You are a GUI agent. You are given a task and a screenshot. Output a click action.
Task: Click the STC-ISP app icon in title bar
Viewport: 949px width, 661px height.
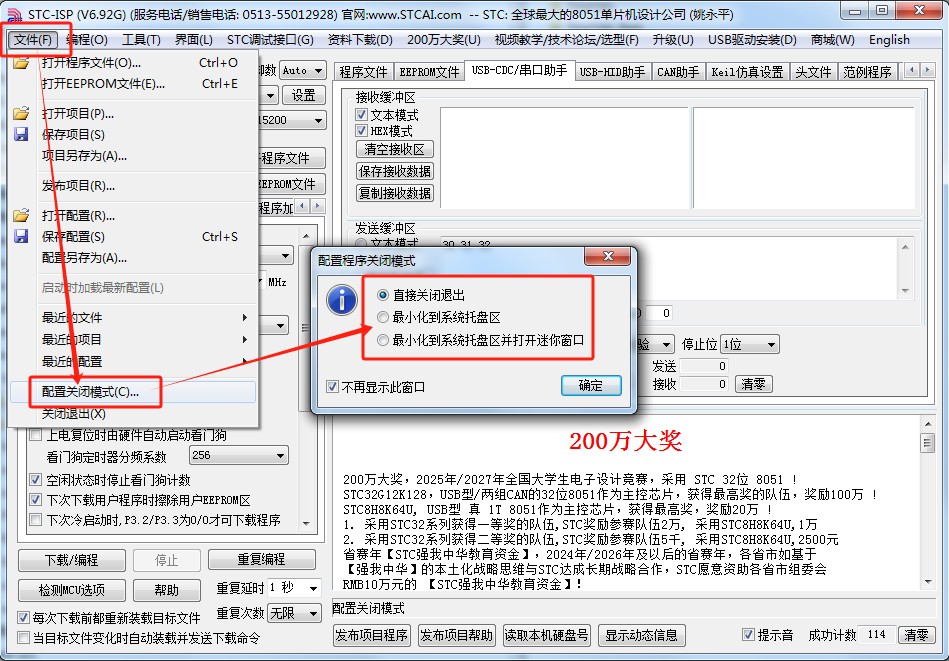pyautogui.click(x=13, y=14)
